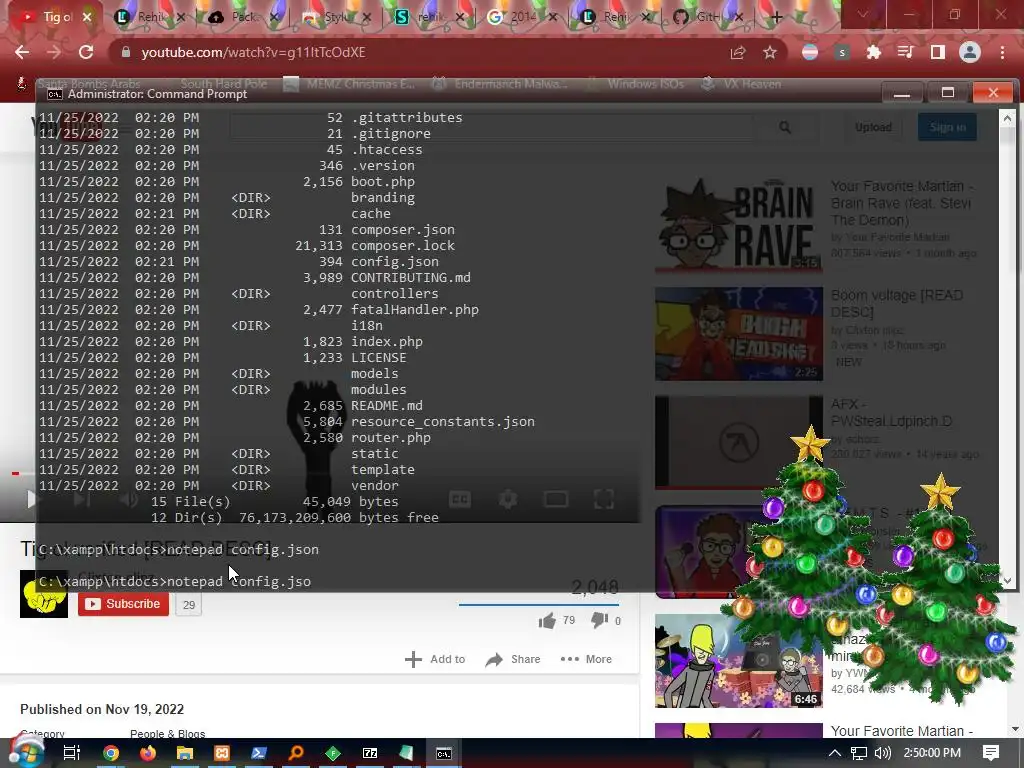Click the Stylus 'S' extension icon

click(x=842, y=52)
